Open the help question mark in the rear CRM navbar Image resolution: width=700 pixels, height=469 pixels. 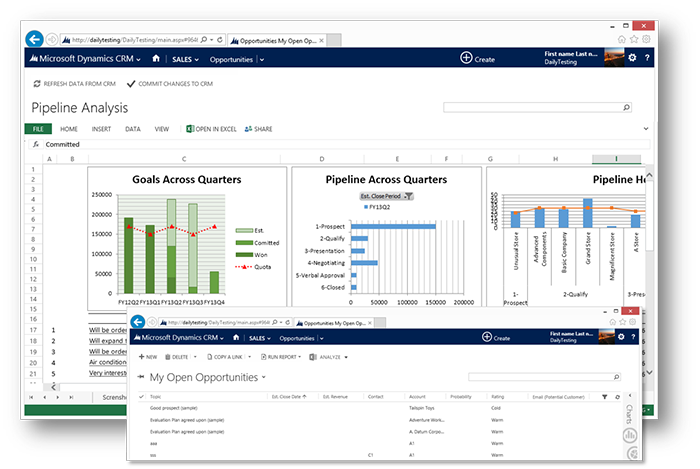click(x=647, y=58)
